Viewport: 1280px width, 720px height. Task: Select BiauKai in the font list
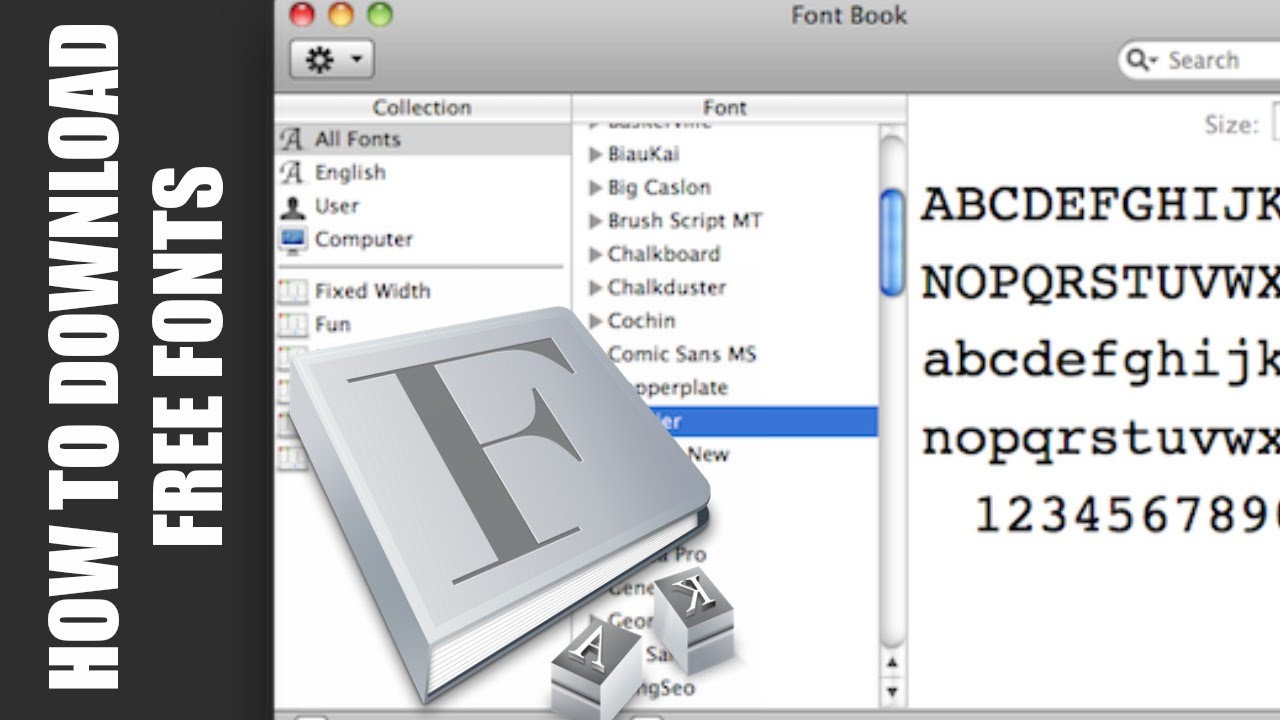pos(643,154)
